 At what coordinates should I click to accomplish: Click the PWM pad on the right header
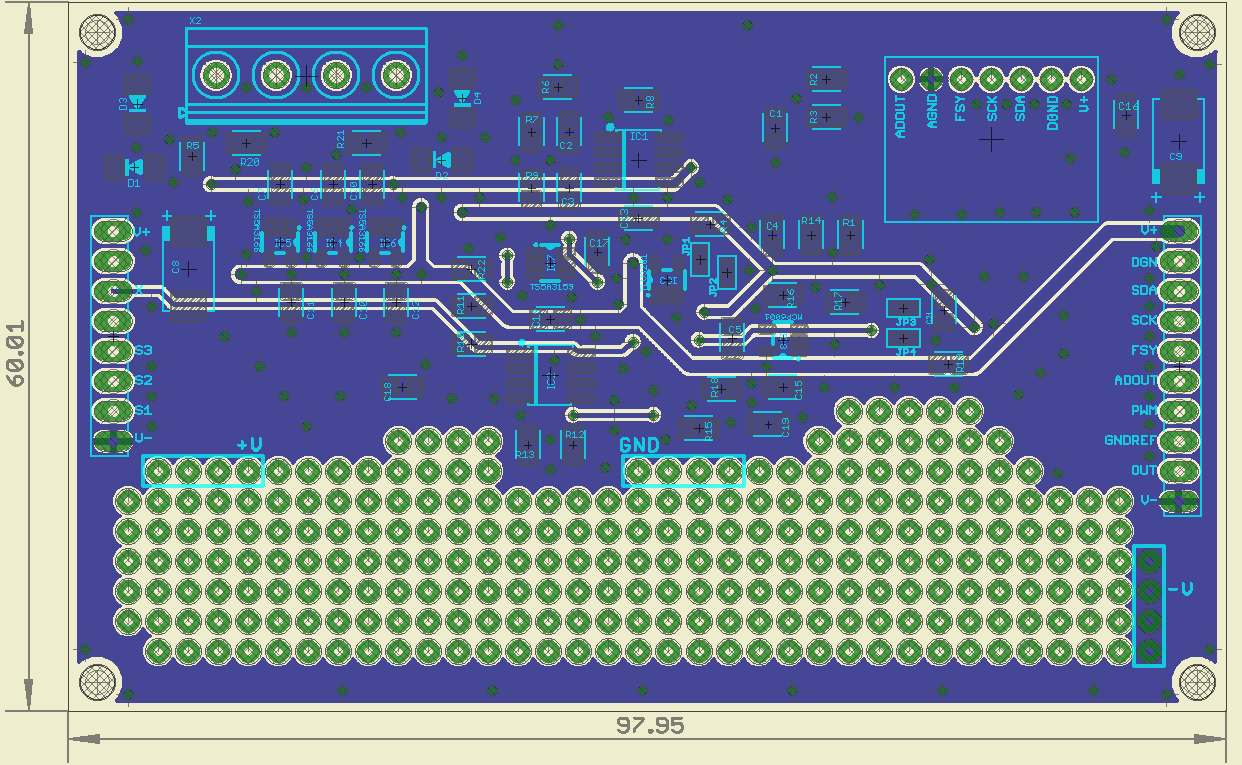(x=1179, y=410)
